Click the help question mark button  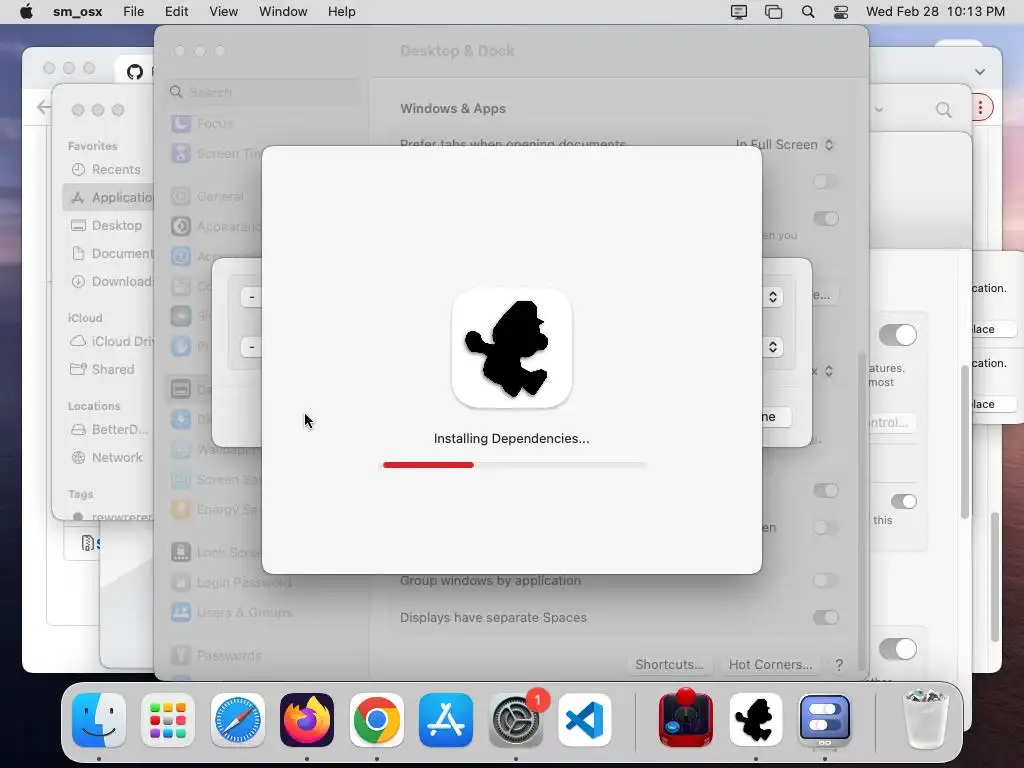tap(839, 665)
